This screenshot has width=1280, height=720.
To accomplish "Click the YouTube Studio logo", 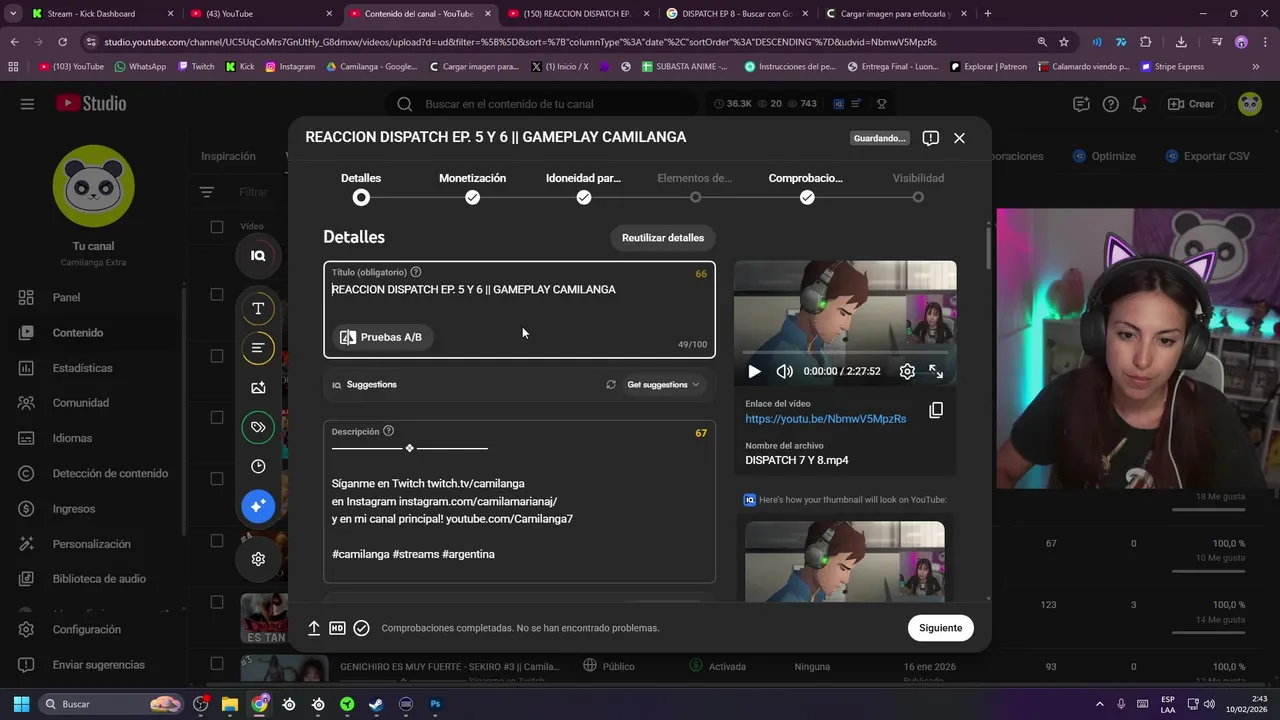I will click(90, 103).
